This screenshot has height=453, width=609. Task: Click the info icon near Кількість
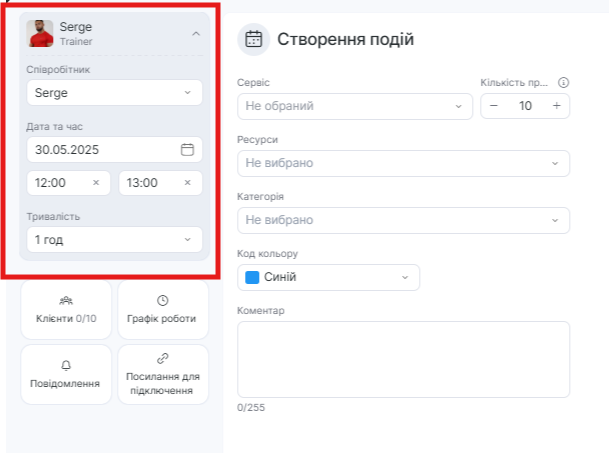(563, 82)
